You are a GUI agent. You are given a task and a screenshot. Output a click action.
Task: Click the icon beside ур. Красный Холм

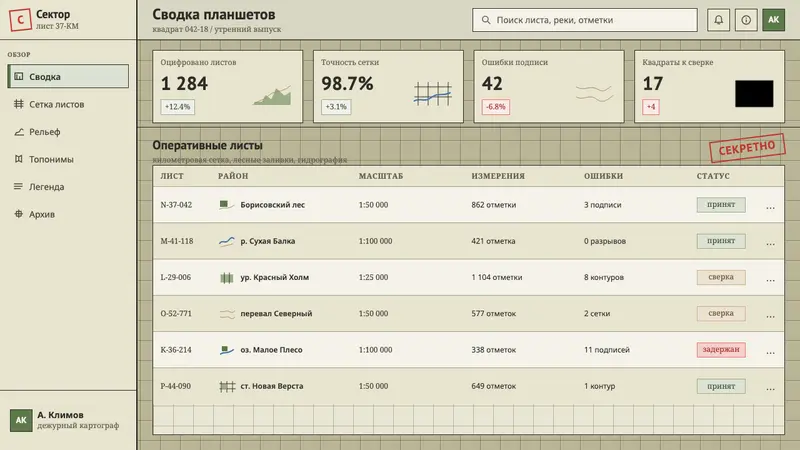tap(227, 278)
